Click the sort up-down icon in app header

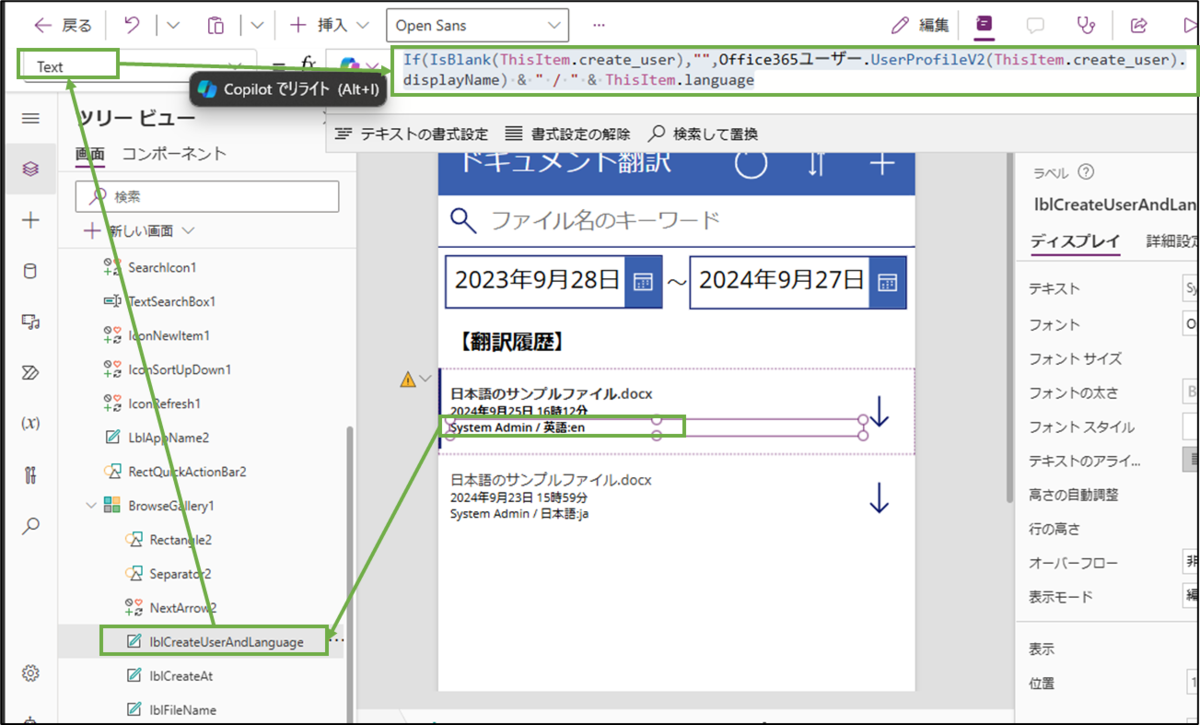(816, 164)
